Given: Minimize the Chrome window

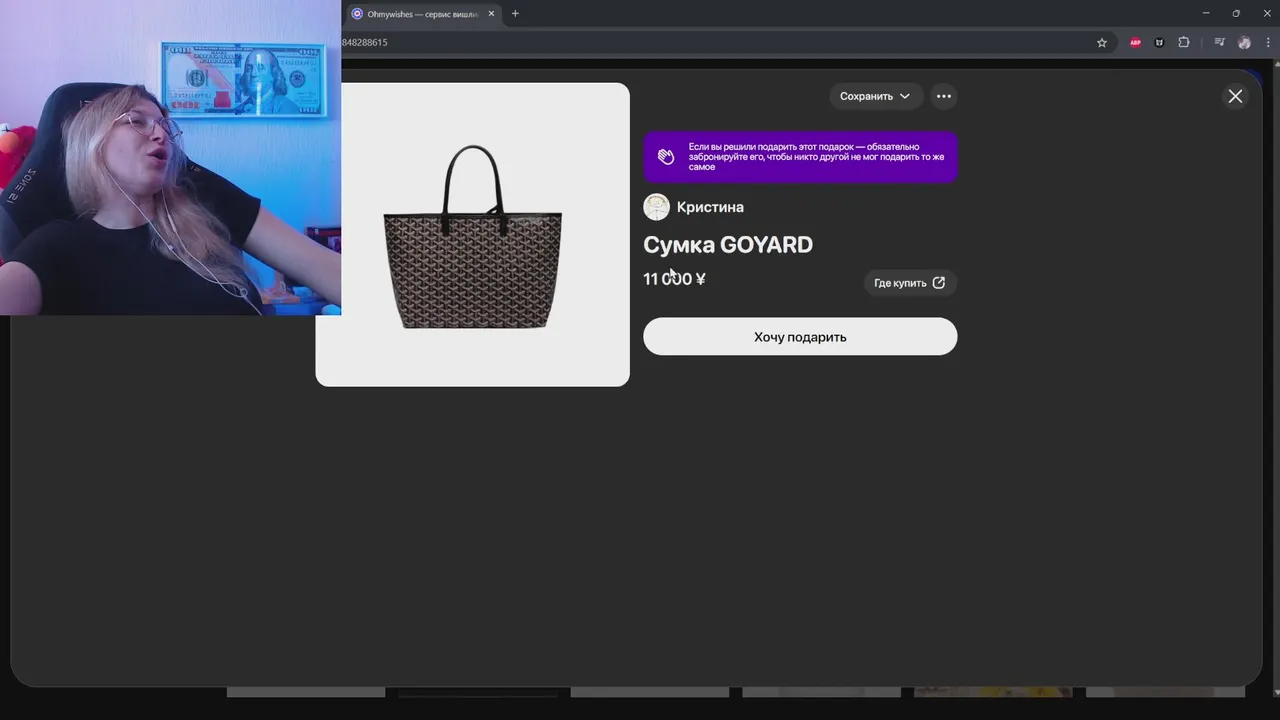Looking at the screenshot, I should tap(1206, 14).
